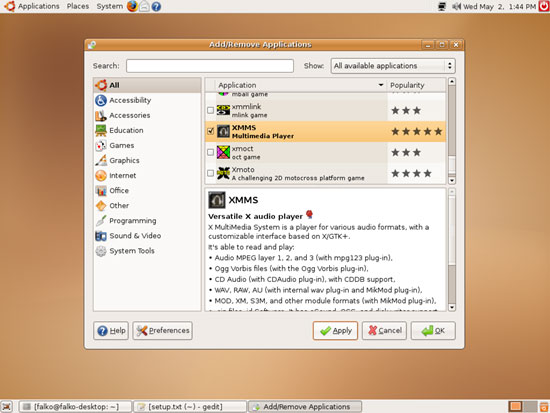Click the Sound & Video category icon
550x413 pixels.
[101, 236]
